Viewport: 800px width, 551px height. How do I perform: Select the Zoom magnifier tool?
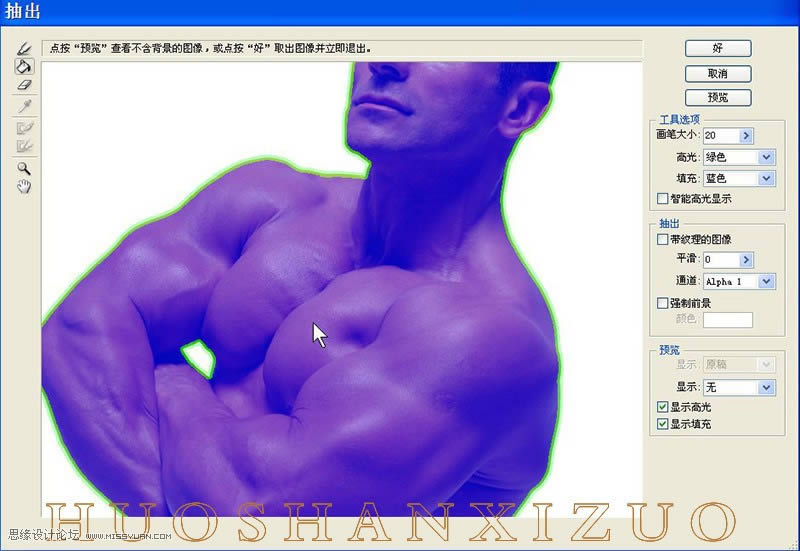coord(25,169)
